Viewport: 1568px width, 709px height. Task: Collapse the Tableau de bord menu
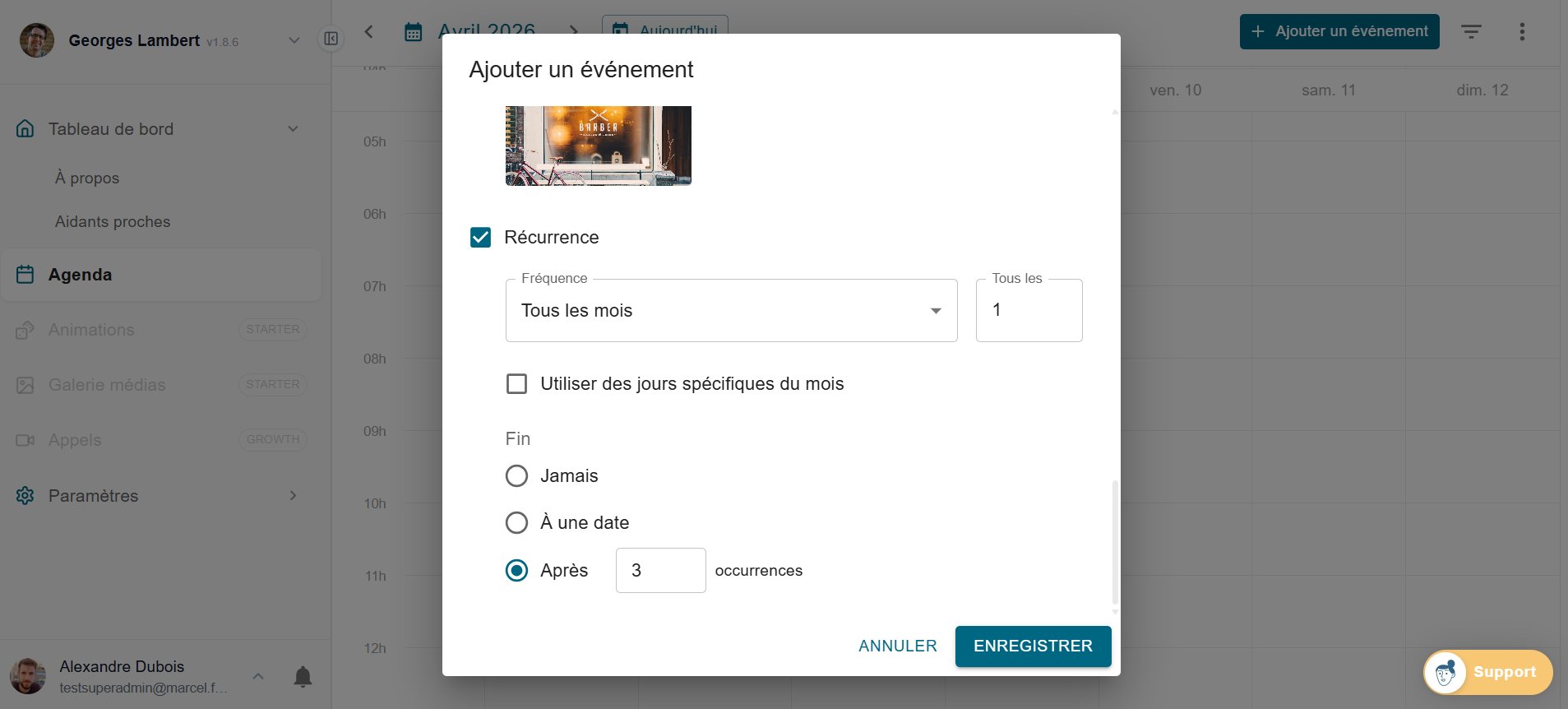click(x=293, y=128)
